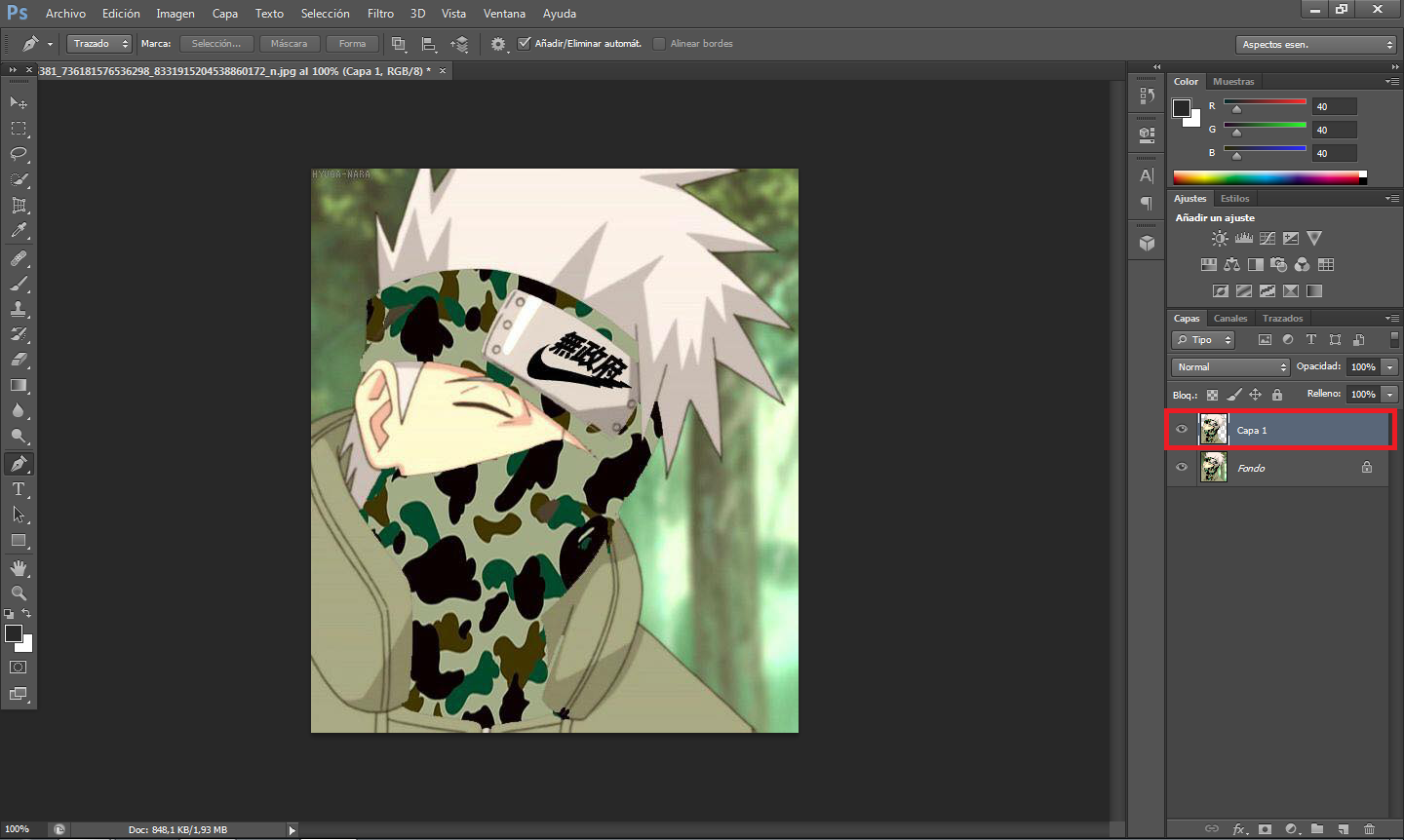This screenshot has height=840, width=1404.
Task: Switch to the Canales tab
Action: coord(1230,319)
